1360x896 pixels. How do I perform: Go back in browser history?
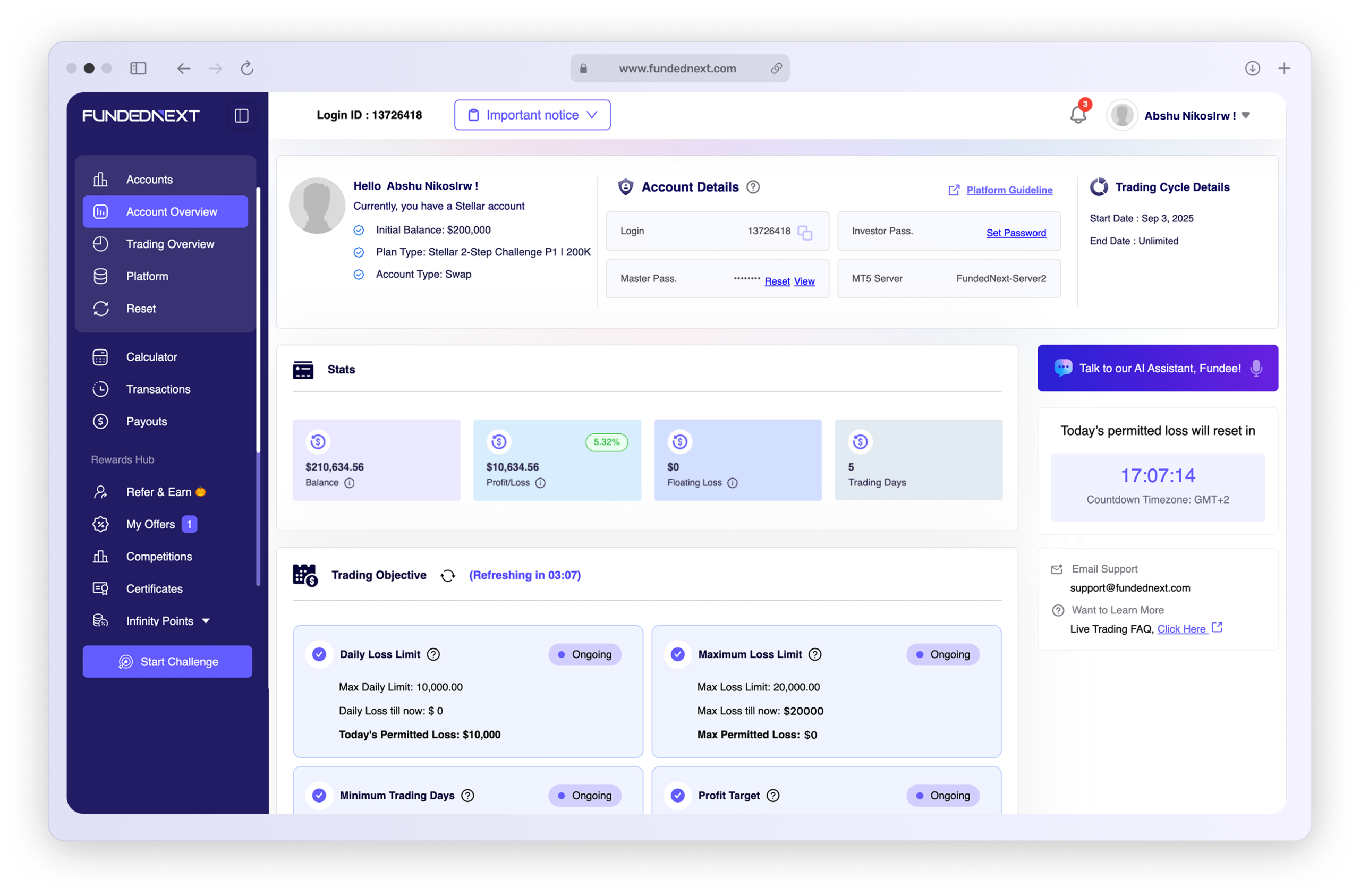tap(183, 69)
